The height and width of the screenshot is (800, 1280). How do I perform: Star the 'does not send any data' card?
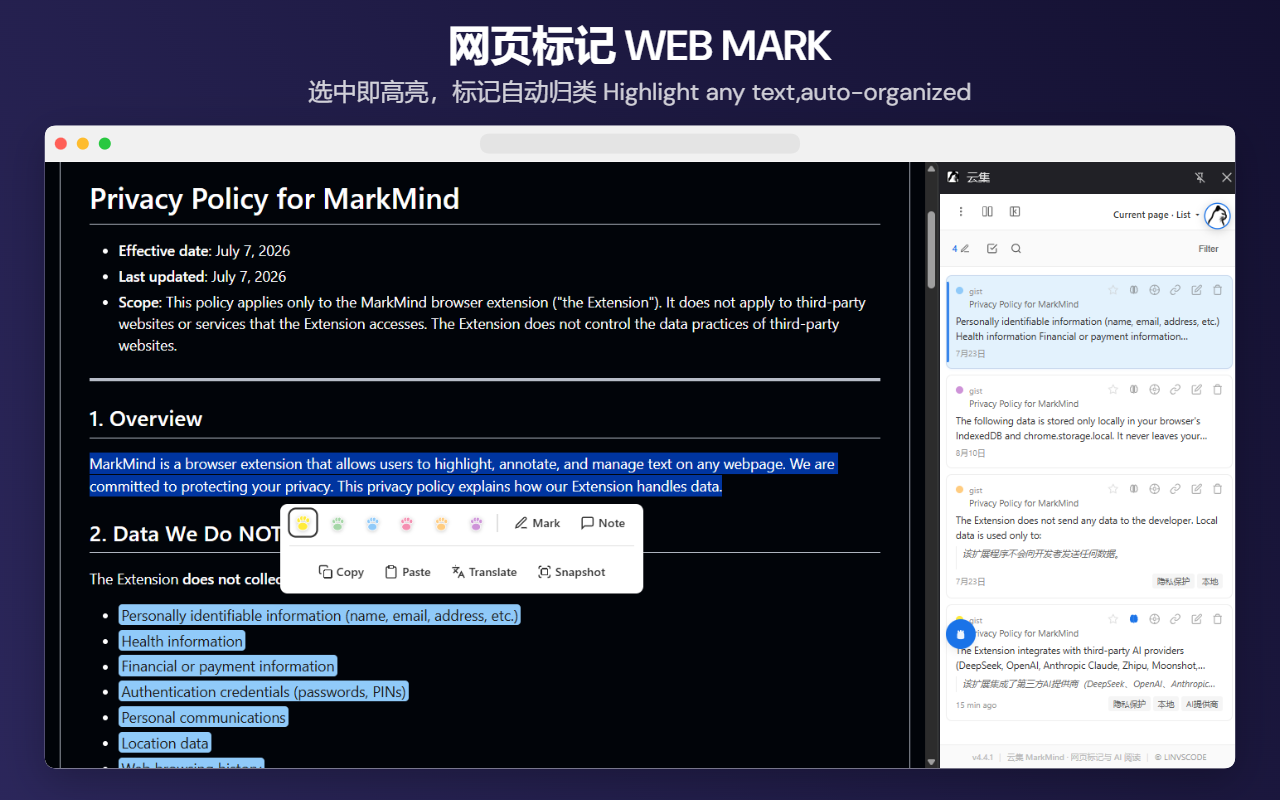click(x=1113, y=489)
